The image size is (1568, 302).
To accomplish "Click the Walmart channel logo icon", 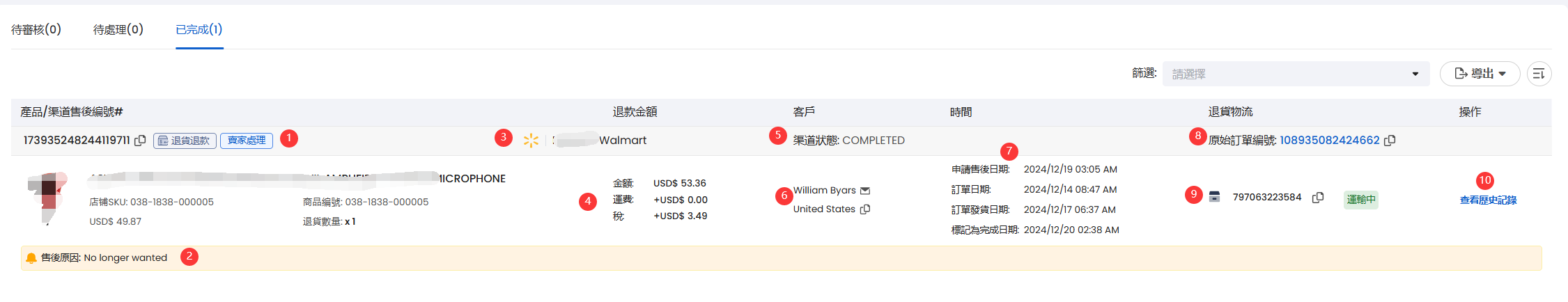I will tap(531, 141).
